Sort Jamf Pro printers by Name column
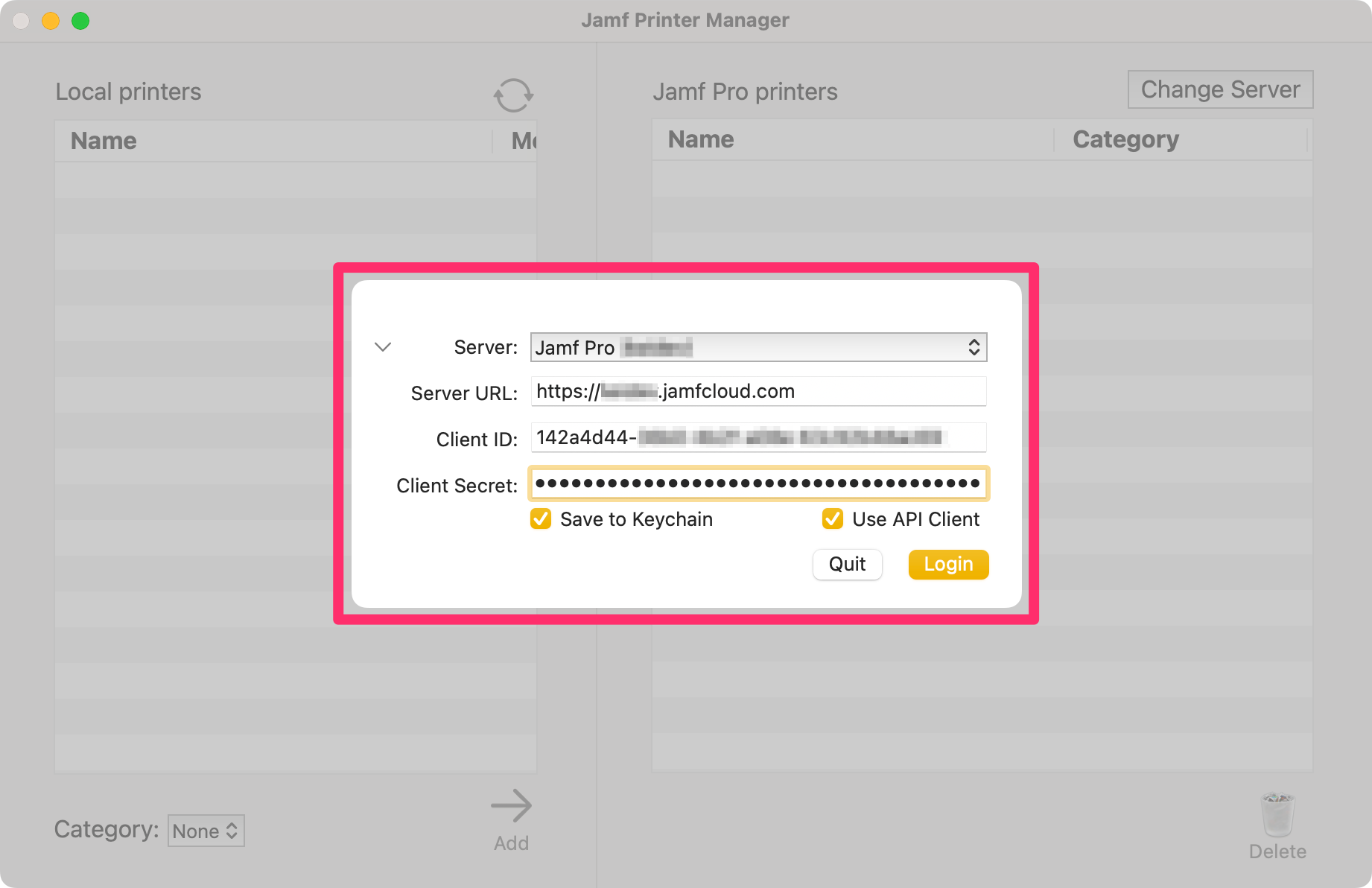1372x888 pixels. pos(853,139)
